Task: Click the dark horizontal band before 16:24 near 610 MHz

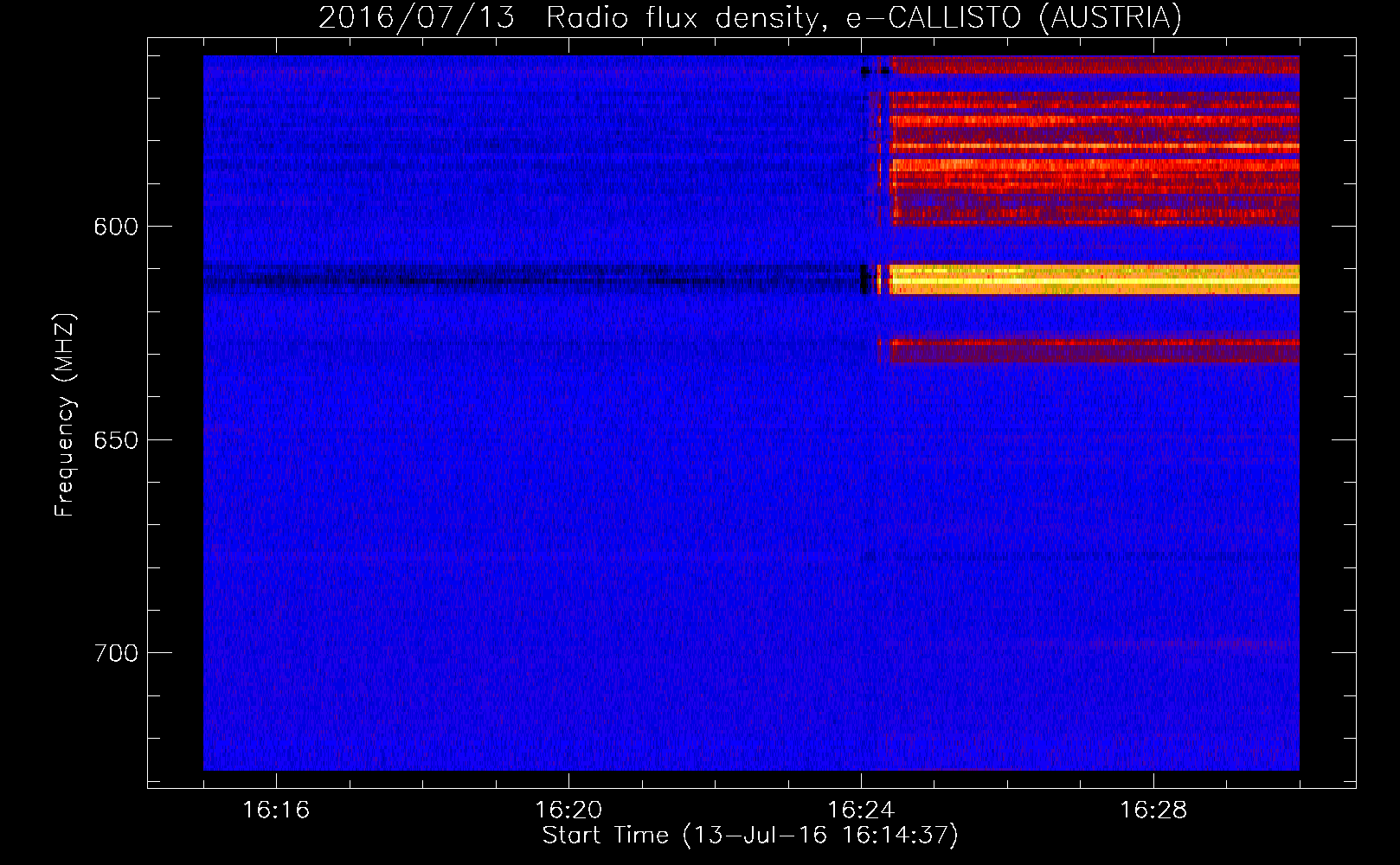Action: coord(532,279)
